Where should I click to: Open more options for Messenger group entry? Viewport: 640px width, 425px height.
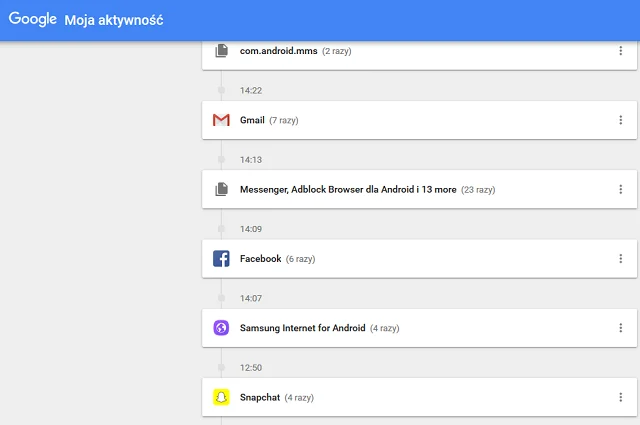tap(620, 189)
